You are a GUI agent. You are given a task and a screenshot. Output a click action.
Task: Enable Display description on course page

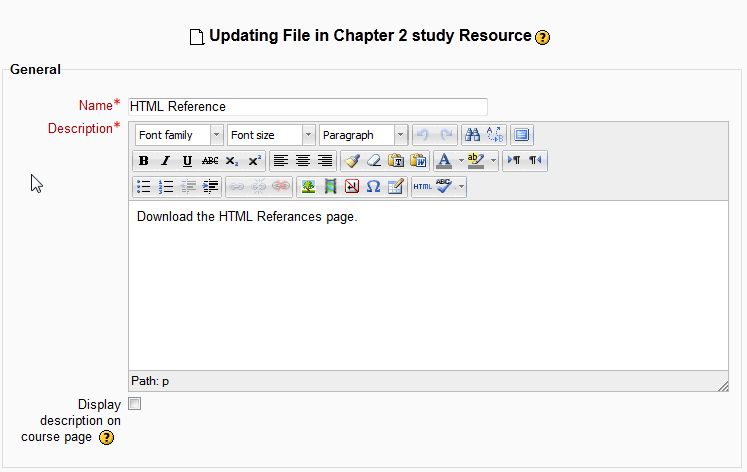click(x=135, y=404)
